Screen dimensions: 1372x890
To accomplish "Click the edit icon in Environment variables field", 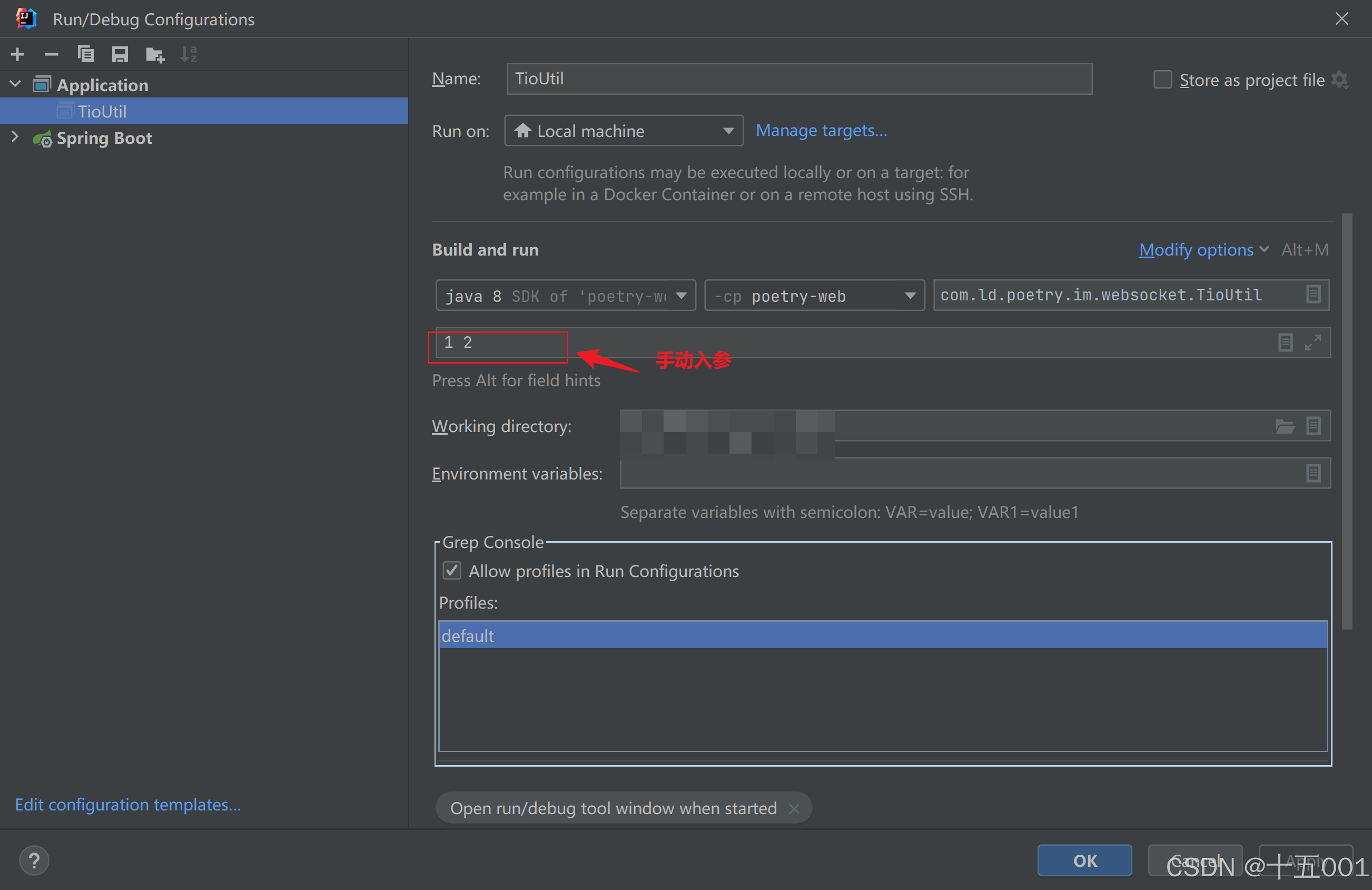I will coord(1313,474).
